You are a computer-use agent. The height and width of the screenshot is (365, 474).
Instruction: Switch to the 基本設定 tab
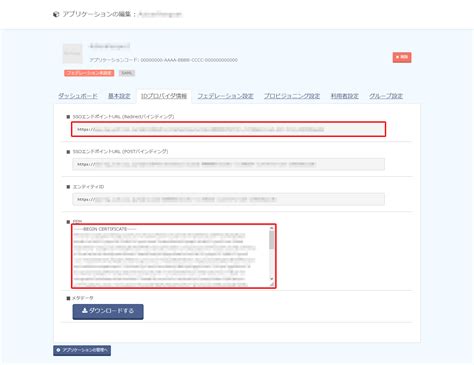click(119, 96)
